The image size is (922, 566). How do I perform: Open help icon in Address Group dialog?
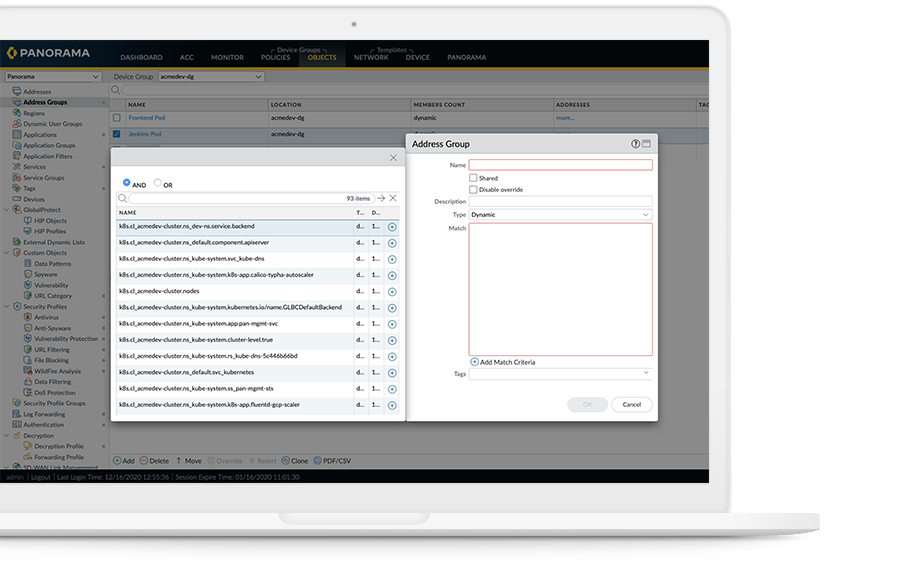tap(635, 144)
